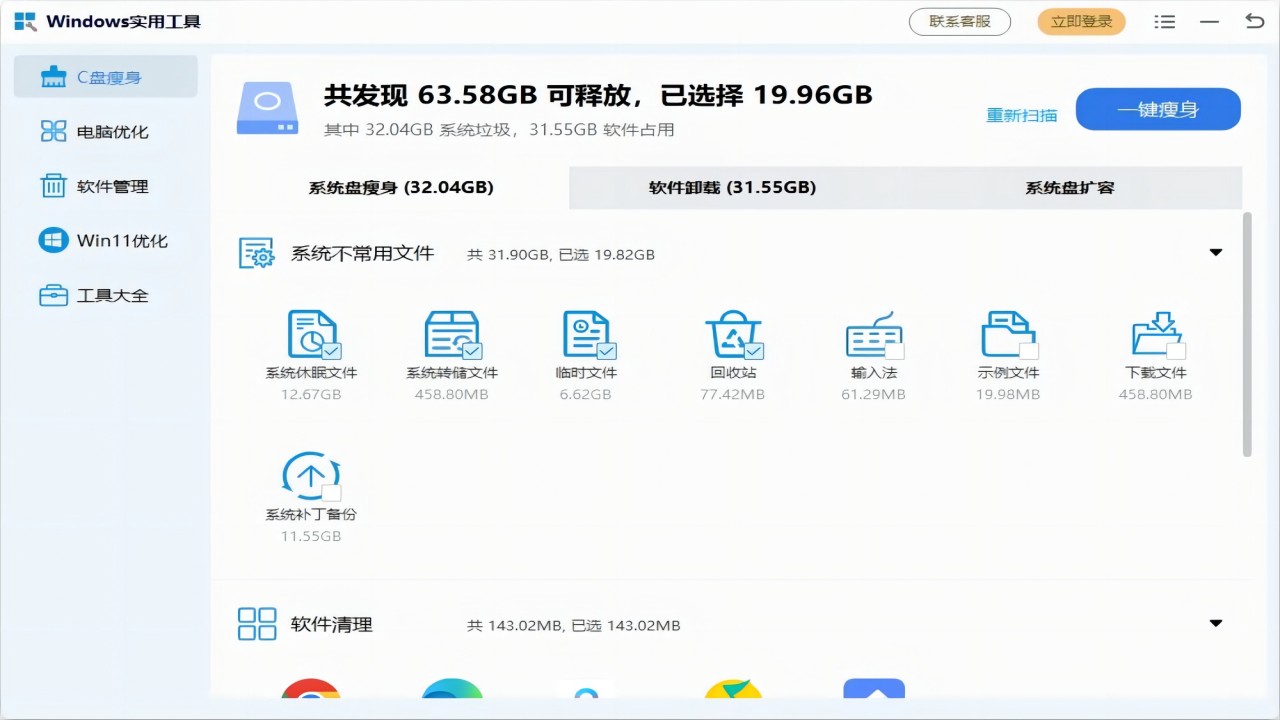Open the 工具大全 toolbox icon
The height and width of the screenshot is (720, 1280).
(53, 296)
